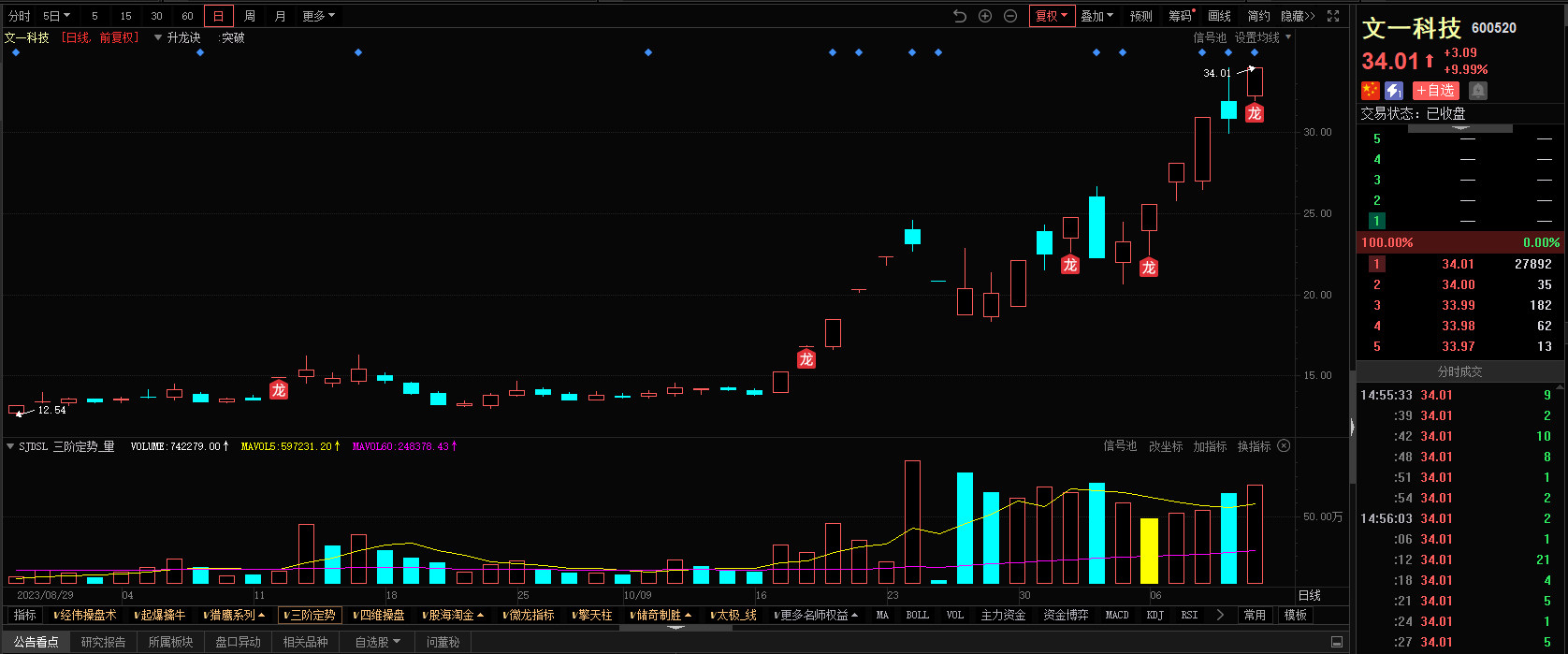This screenshot has width=1568, height=654.
Task: Click 换指标 in the volume panel
Action: tap(1254, 446)
